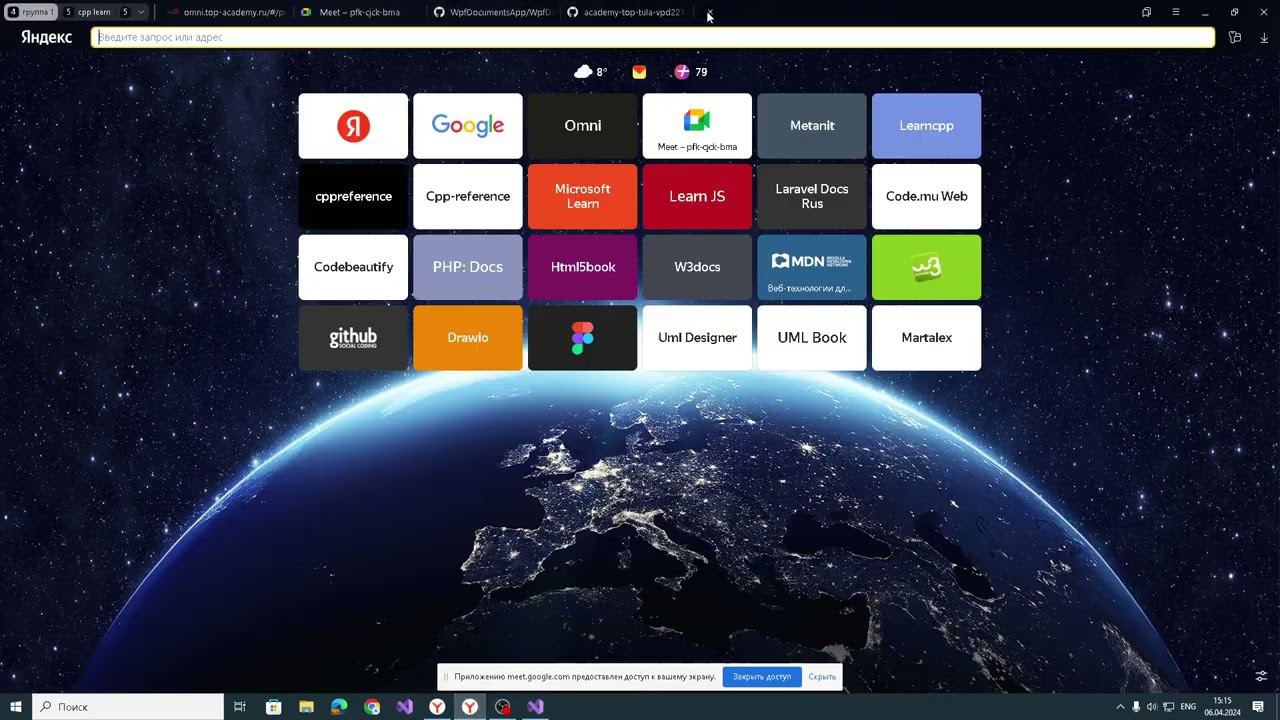Viewport: 1280px width, 720px height.
Task: Open the white Cpp-reference tile
Action: pos(468,197)
